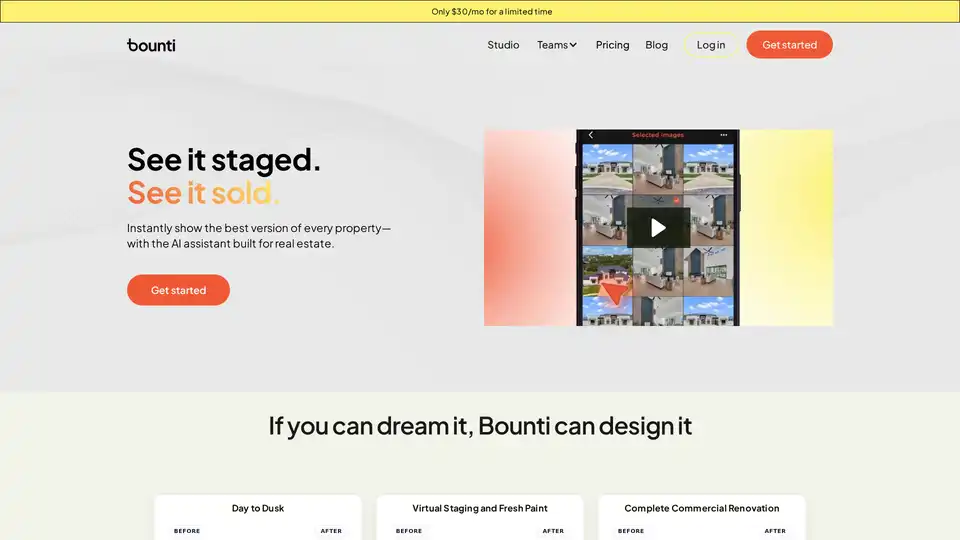Play the demo video

coord(658,228)
